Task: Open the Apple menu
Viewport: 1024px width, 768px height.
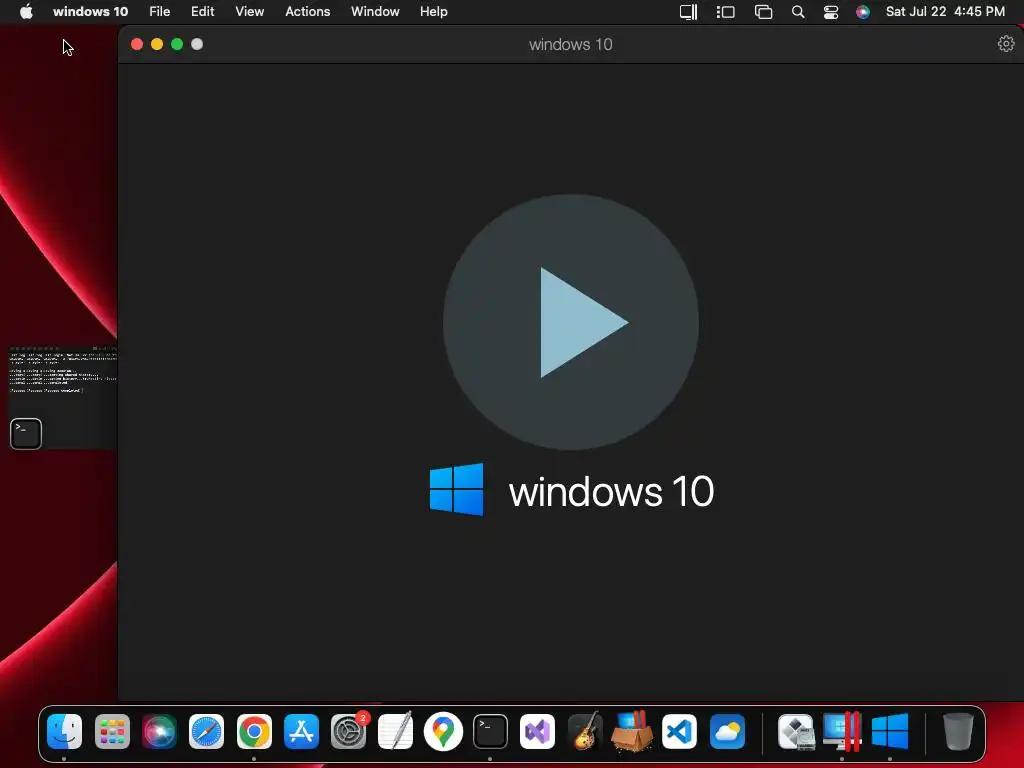Action: 26,12
